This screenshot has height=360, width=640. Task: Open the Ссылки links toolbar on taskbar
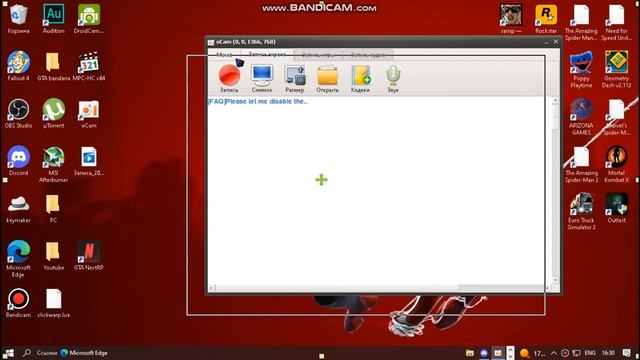coord(47,353)
